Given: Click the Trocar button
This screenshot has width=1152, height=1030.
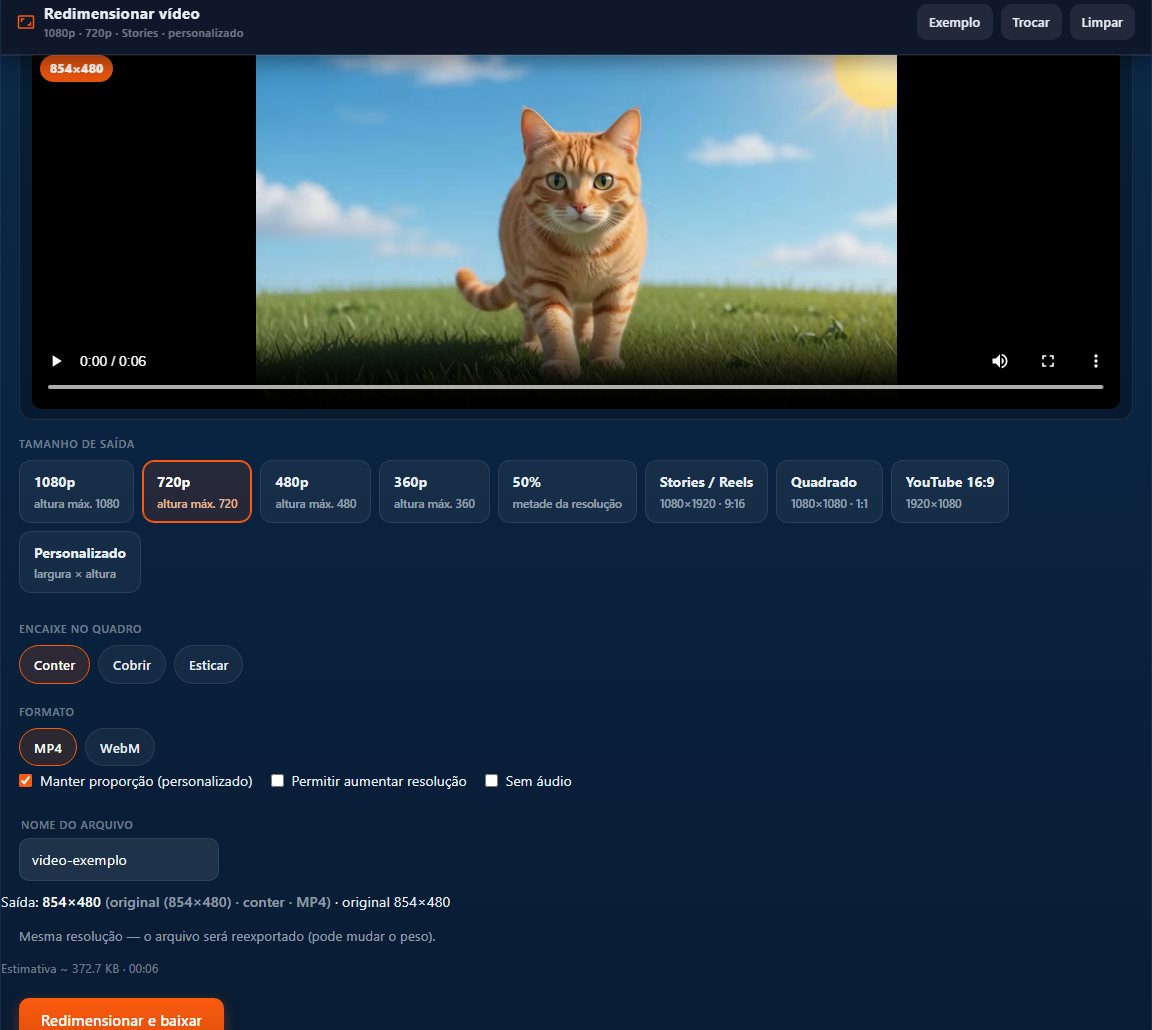Looking at the screenshot, I should [x=1031, y=22].
